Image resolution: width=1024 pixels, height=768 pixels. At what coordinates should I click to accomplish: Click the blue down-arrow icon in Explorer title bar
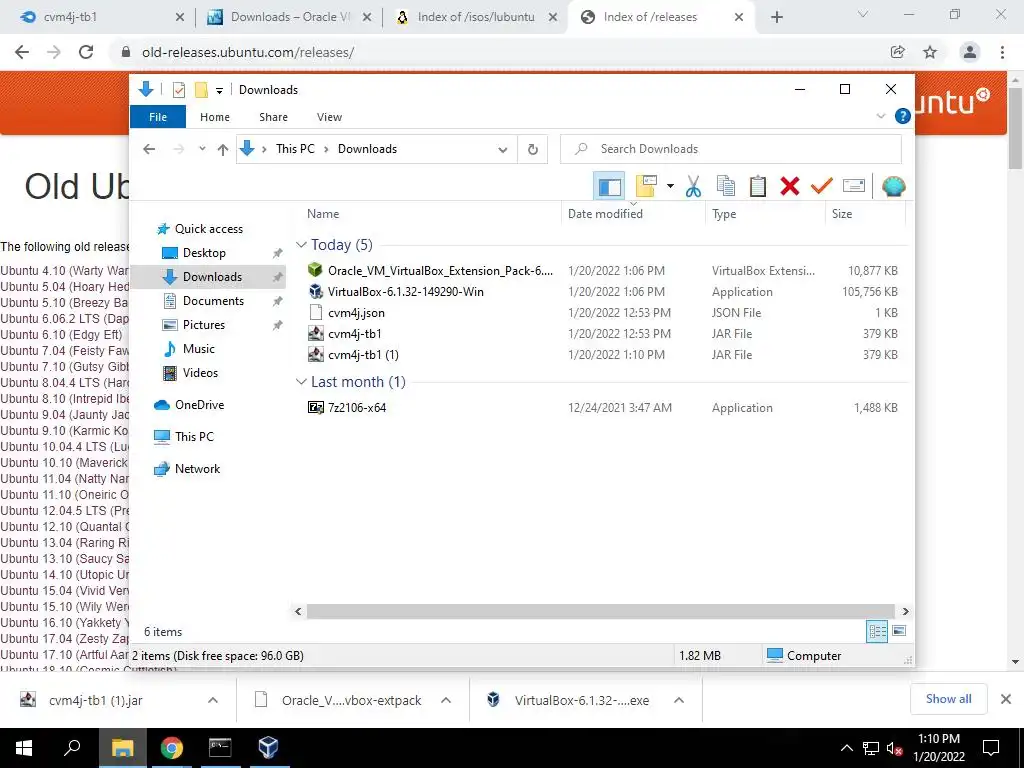click(x=146, y=89)
